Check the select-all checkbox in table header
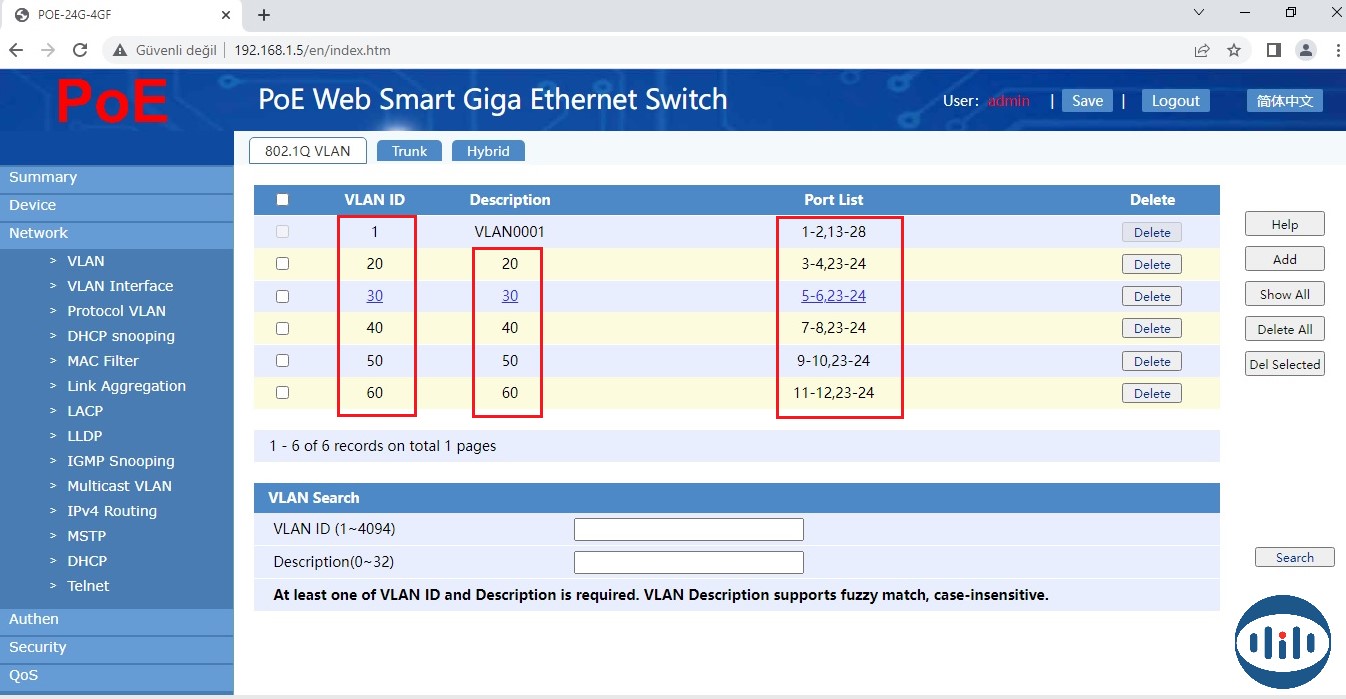This screenshot has width=1346, height=699. click(282, 200)
